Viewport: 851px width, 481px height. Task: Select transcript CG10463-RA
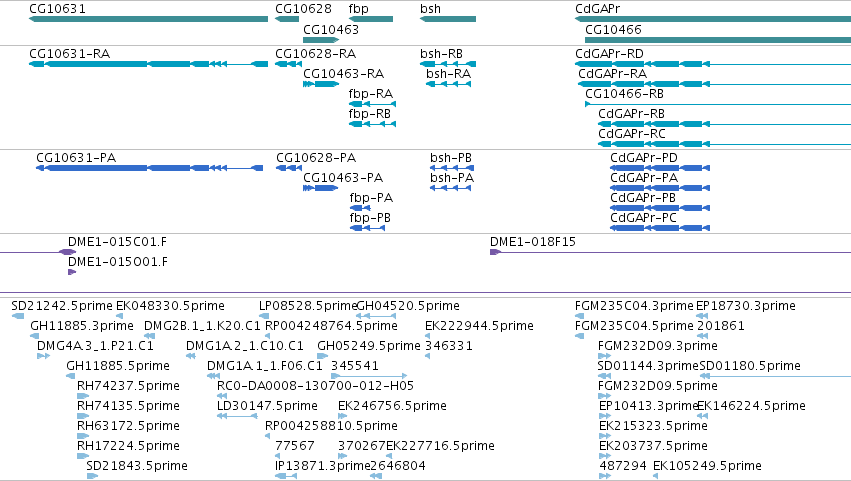pyautogui.click(x=321, y=84)
